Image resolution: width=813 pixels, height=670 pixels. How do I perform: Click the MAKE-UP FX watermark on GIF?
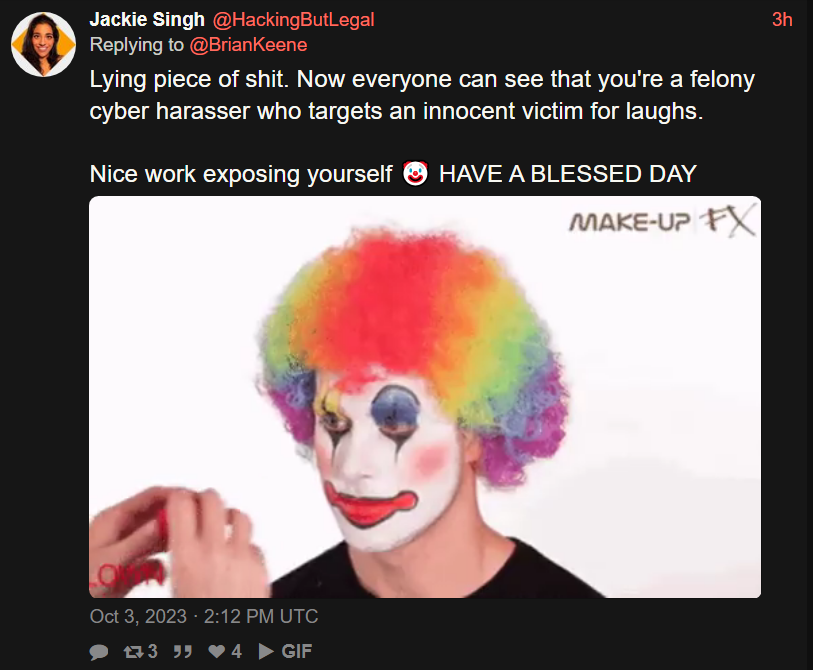pyautogui.click(x=662, y=222)
